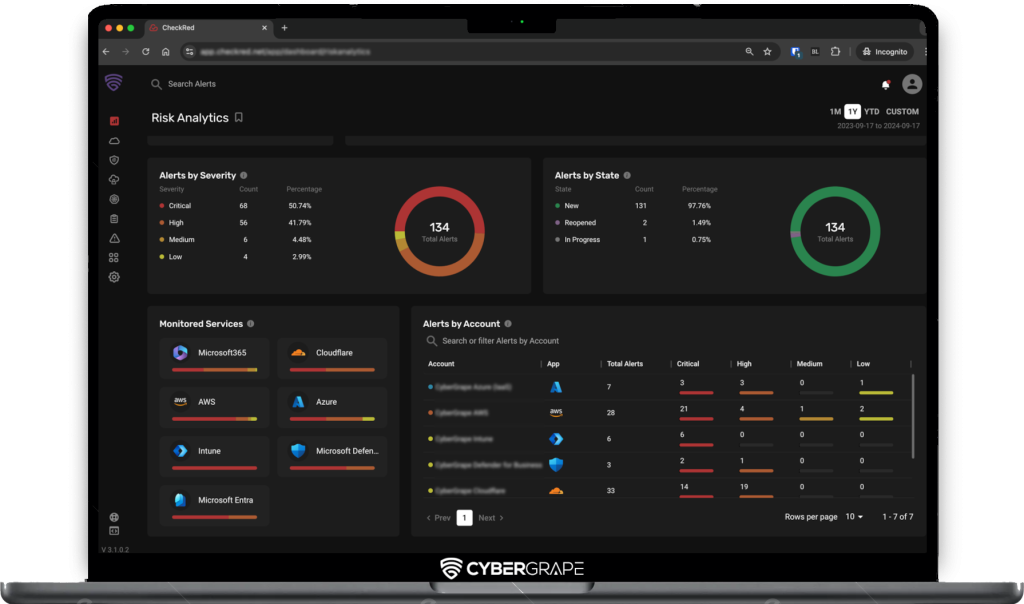Sort table by Total Alerts column header
The width and height of the screenshot is (1024, 604).
pyautogui.click(x=625, y=364)
